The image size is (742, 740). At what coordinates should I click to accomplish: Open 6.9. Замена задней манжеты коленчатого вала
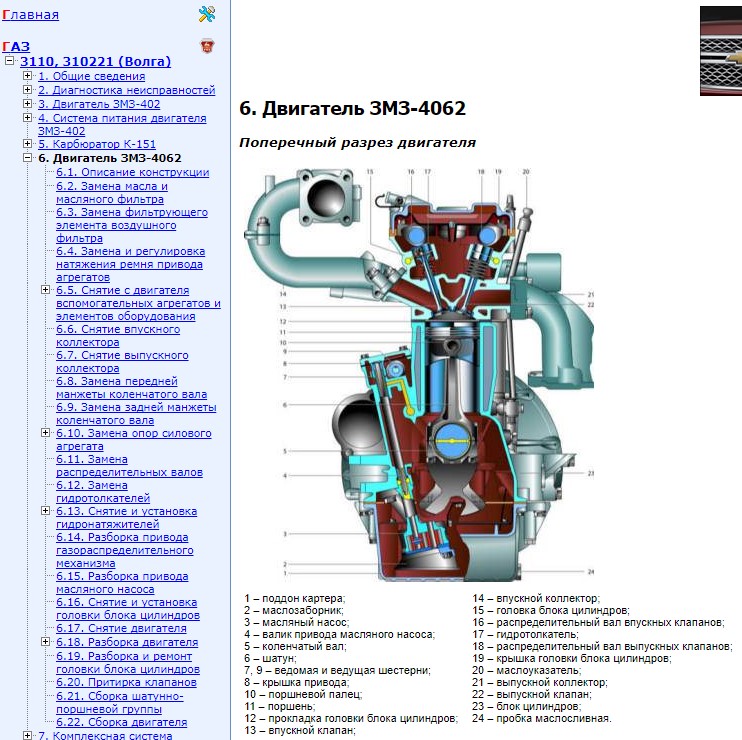136,414
